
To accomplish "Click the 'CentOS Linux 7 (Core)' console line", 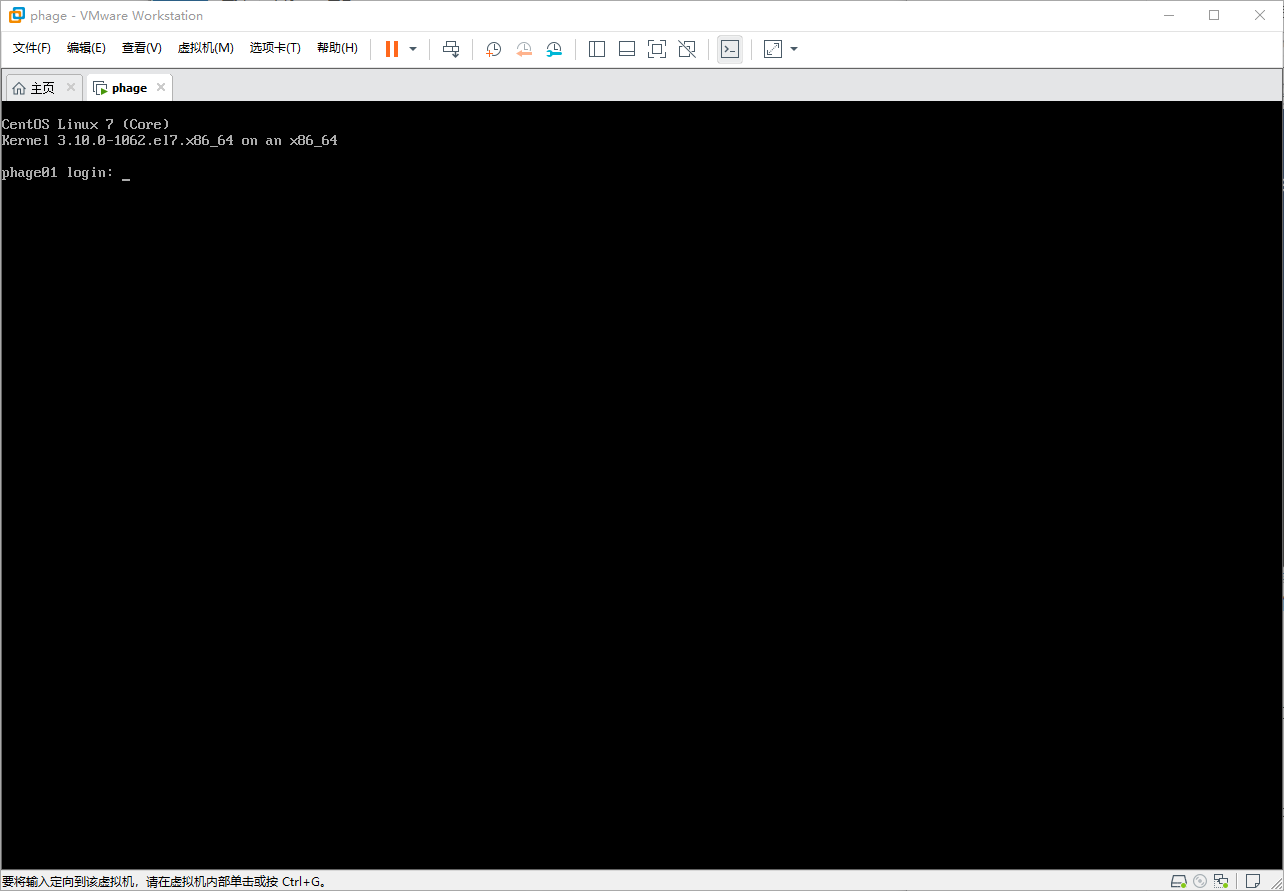I will [x=86, y=124].
